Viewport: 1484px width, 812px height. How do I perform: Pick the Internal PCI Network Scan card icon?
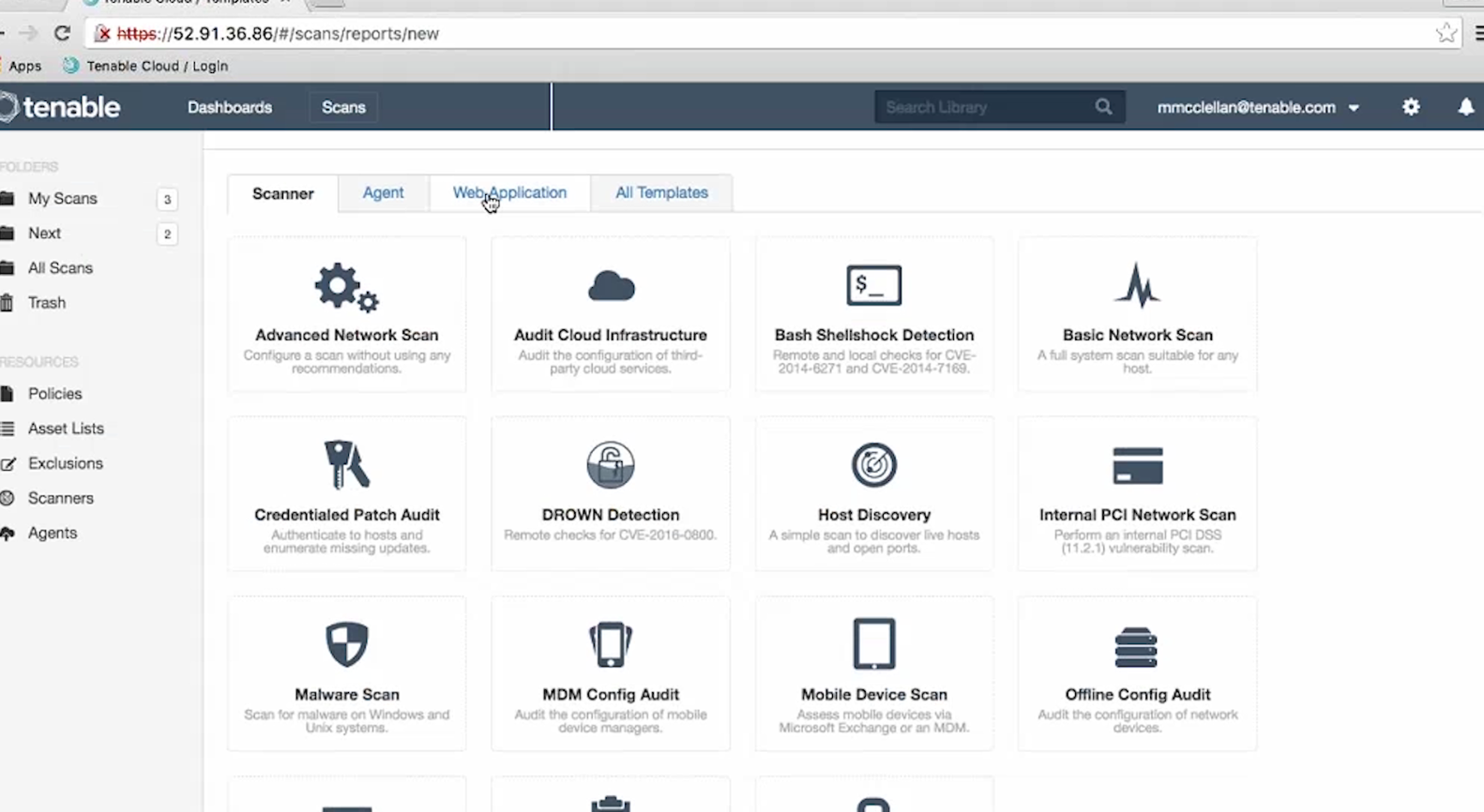point(1137,466)
